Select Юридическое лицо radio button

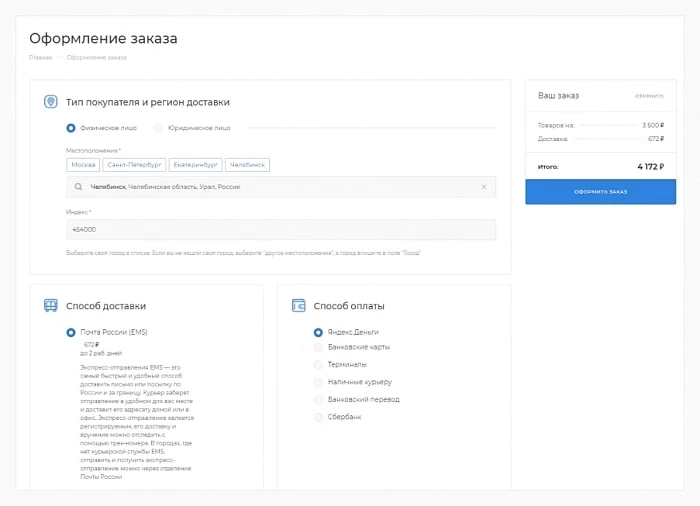tap(158, 128)
